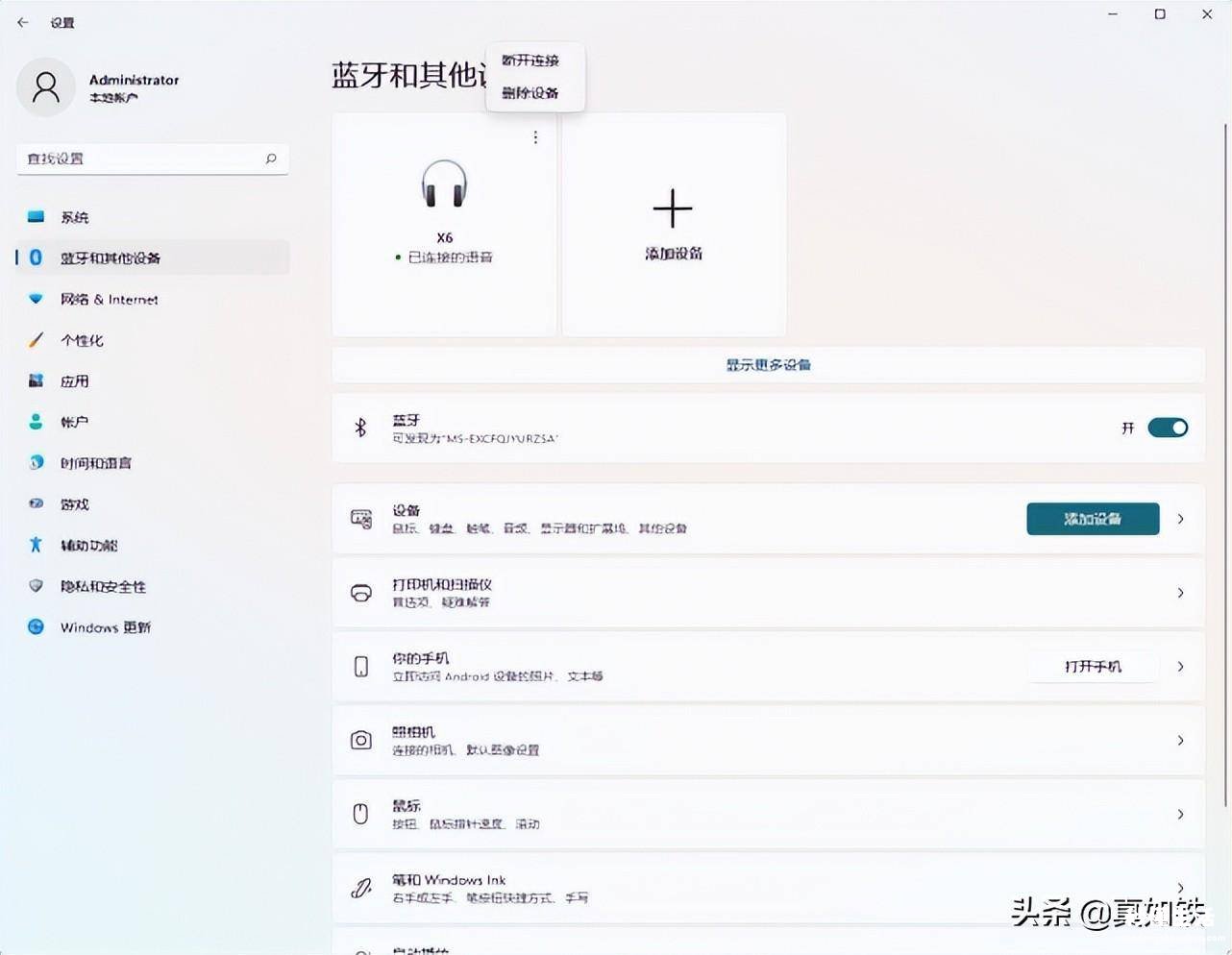Viewport: 1232px width, 955px height.
Task: Click 打印机和扫描仪 row title
Action: coord(442,584)
